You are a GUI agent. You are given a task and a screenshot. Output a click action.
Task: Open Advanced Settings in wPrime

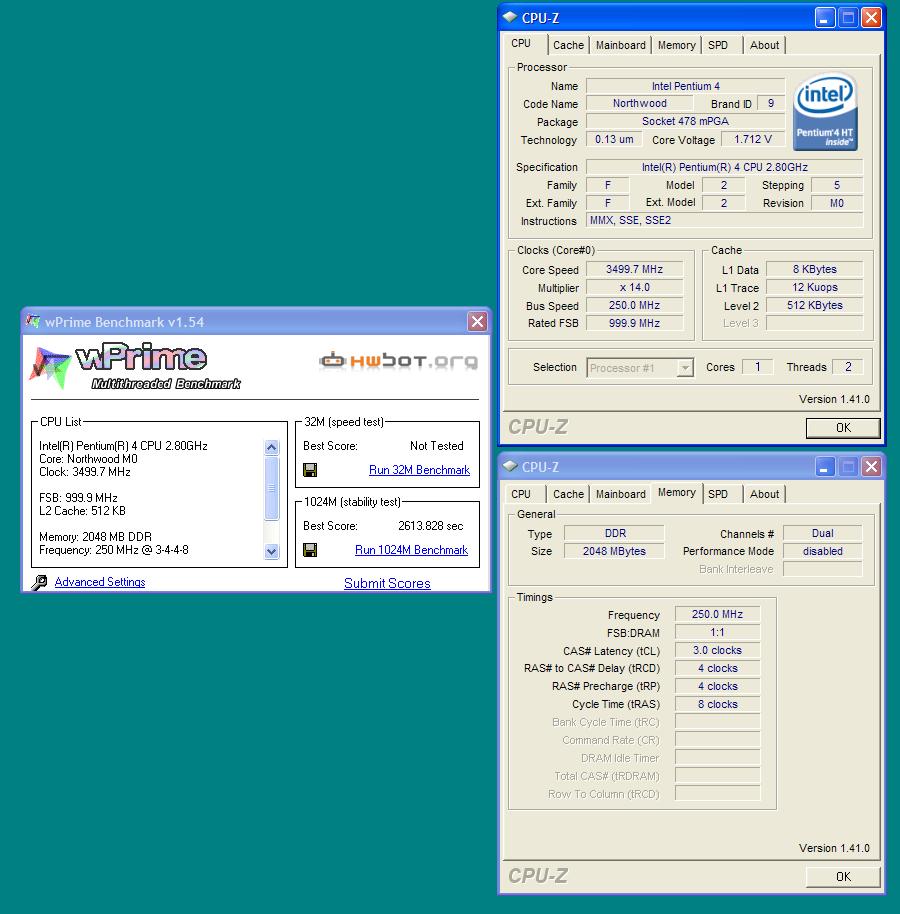(100, 582)
